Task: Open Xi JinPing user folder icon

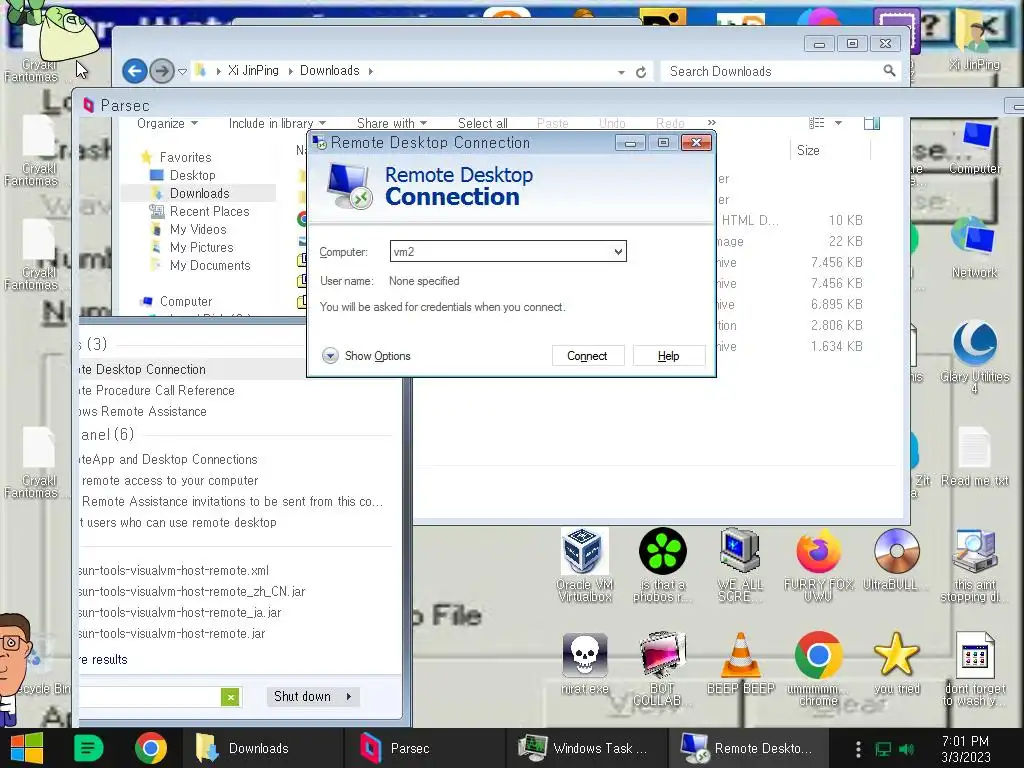Action: point(974,38)
